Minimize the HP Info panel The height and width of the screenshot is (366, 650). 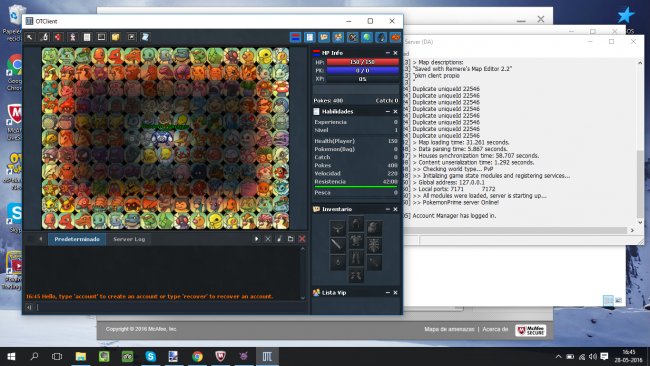click(x=388, y=53)
